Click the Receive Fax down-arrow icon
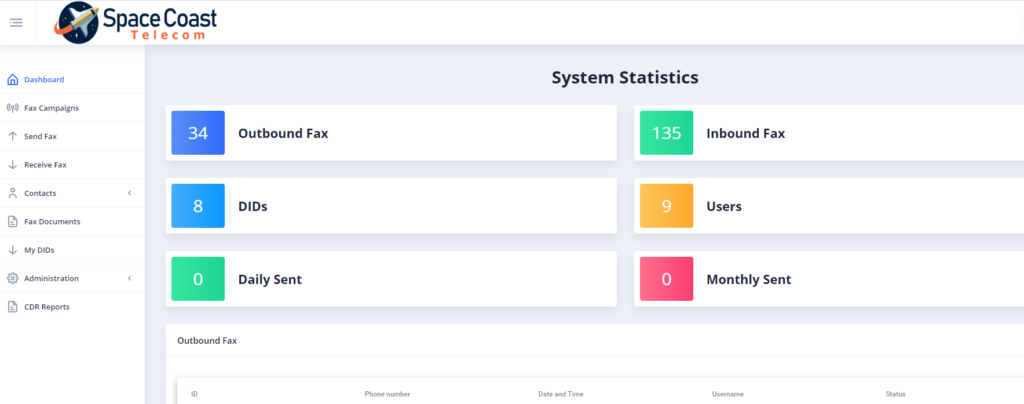The image size is (1024, 404). pos(12,164)
